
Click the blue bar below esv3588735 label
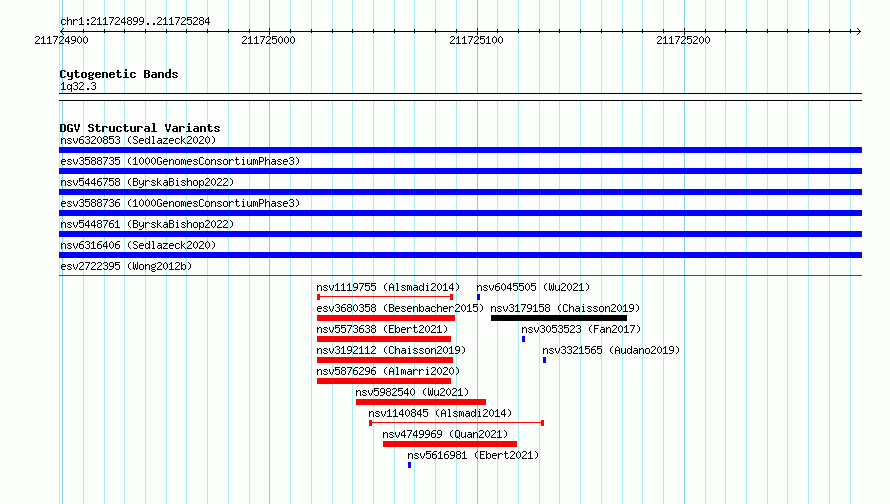pyautogui.click(x=460, y=171)
